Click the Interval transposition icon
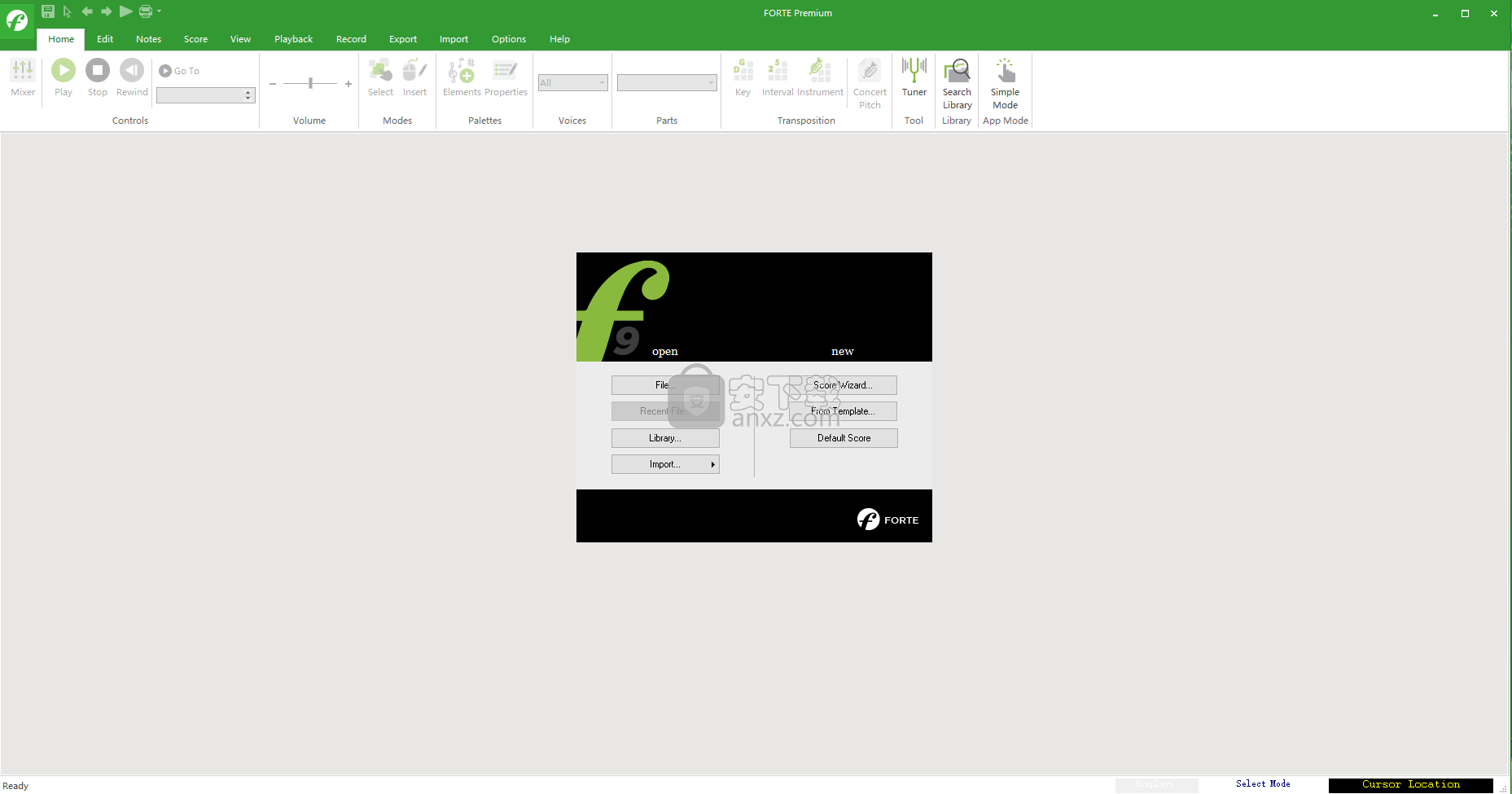Image resolution: width=1512 pixels, height=794 pixels. click(x=778, y=77)
